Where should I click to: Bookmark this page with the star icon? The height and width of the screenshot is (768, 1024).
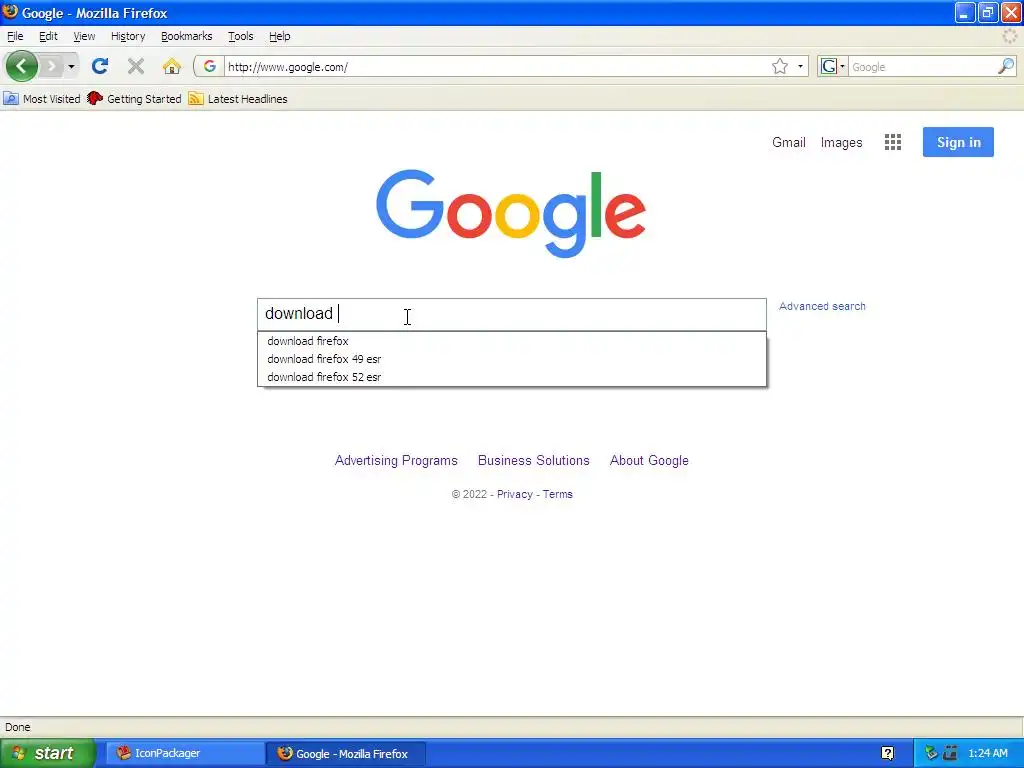[780, 66]
